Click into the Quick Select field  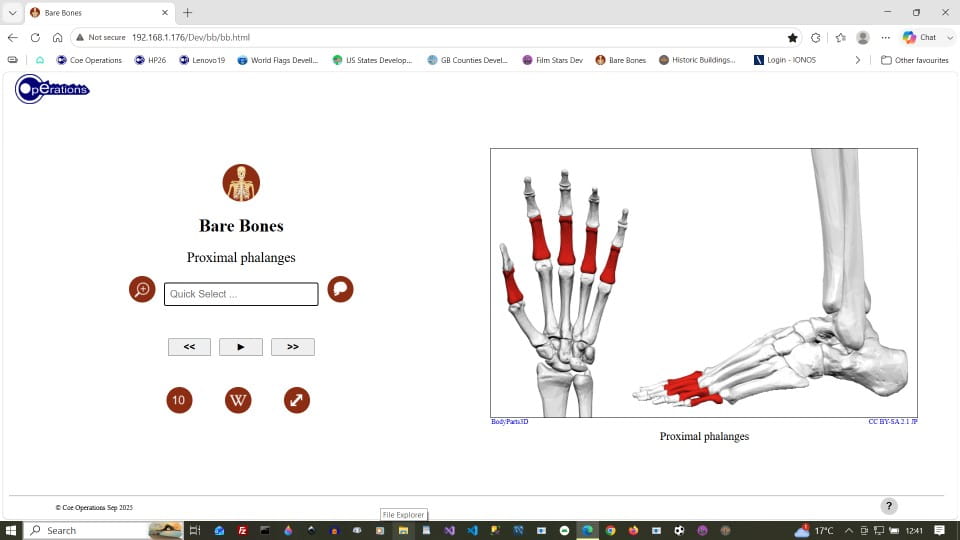(x=241, y=294)
